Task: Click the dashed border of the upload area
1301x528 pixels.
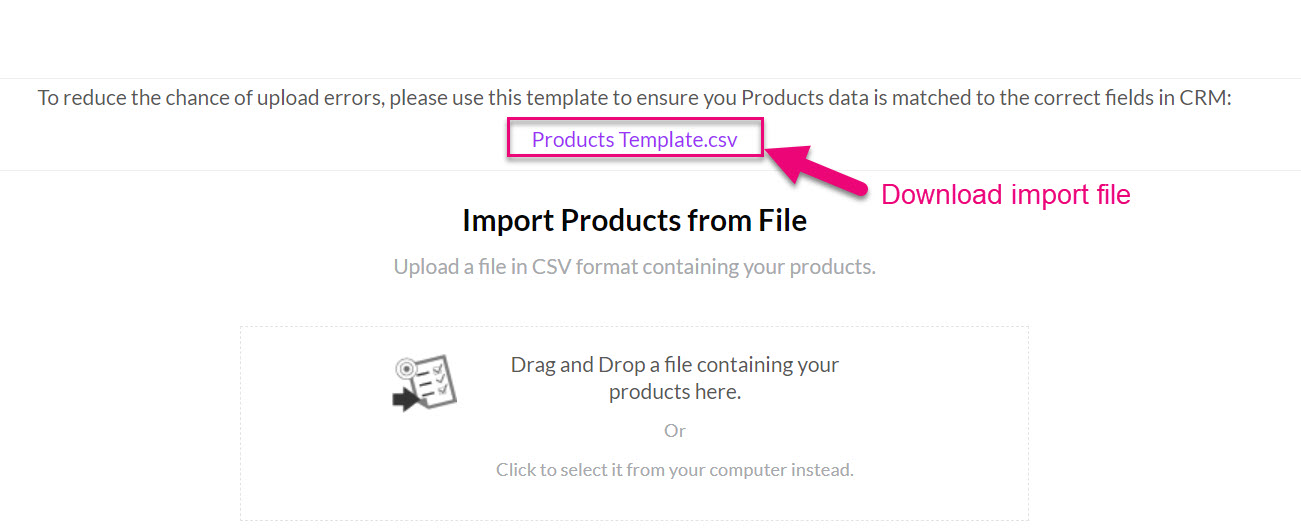Action: [x=634, y=327]
